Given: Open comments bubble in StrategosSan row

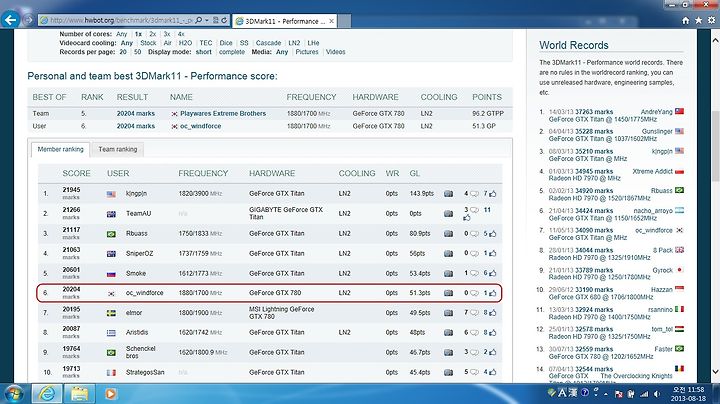Looking at the screenshot, I should [x=474, y=372].
